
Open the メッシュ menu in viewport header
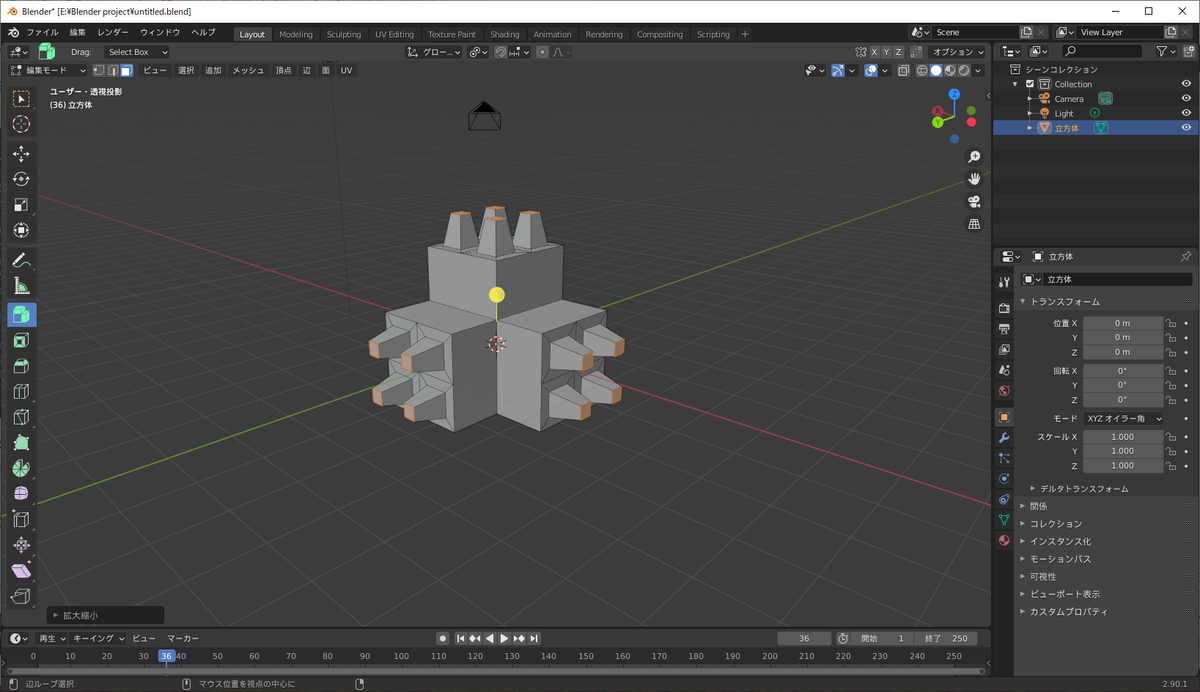[248, 70]
